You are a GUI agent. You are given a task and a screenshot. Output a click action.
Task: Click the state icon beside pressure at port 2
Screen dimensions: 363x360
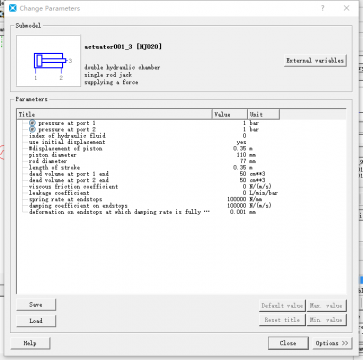[32, 129]
